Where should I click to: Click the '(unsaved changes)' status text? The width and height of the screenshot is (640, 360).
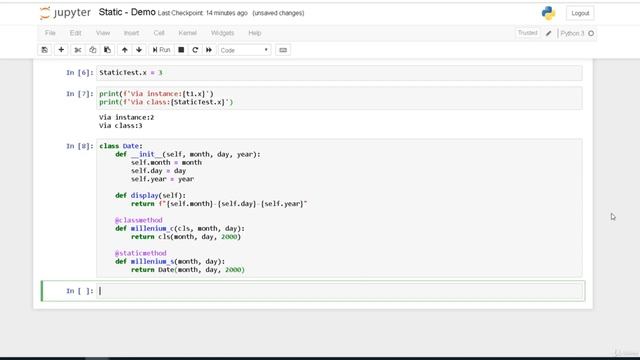(x=278, y=13)
